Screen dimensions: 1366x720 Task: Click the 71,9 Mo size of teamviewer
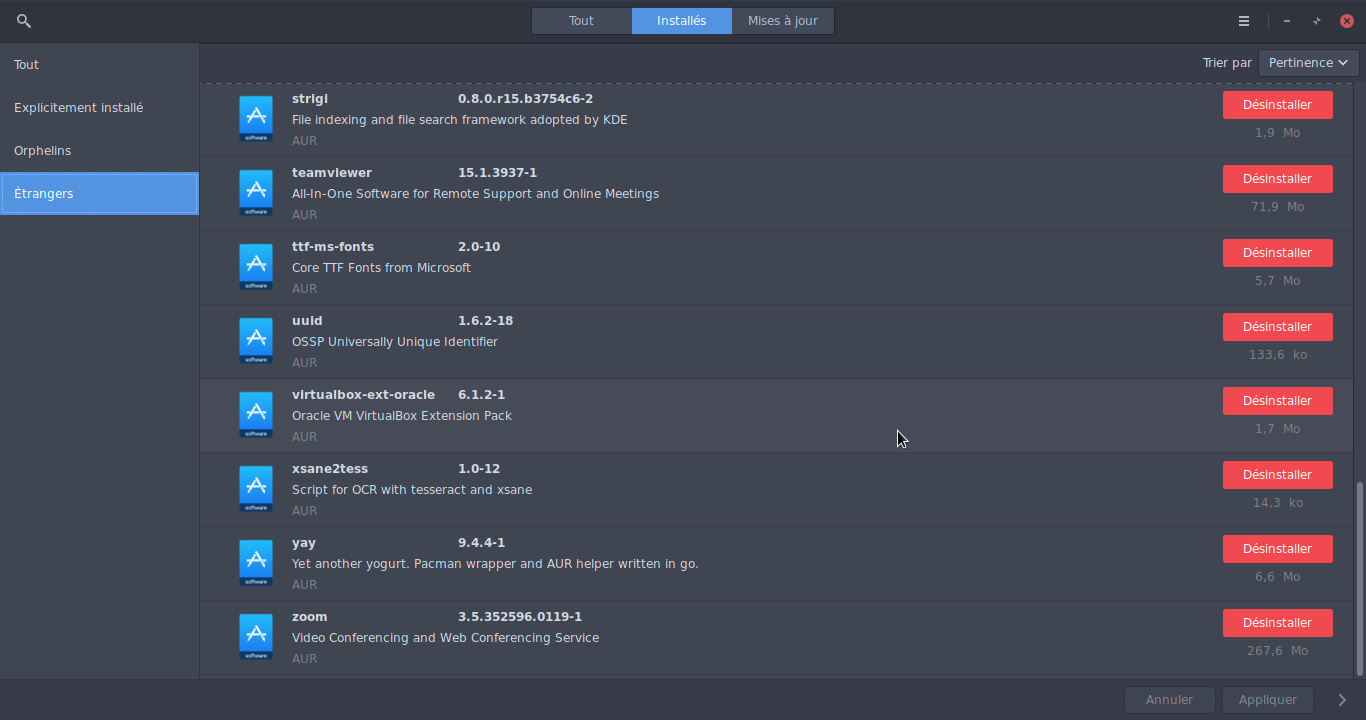(x=1278, y=207)
